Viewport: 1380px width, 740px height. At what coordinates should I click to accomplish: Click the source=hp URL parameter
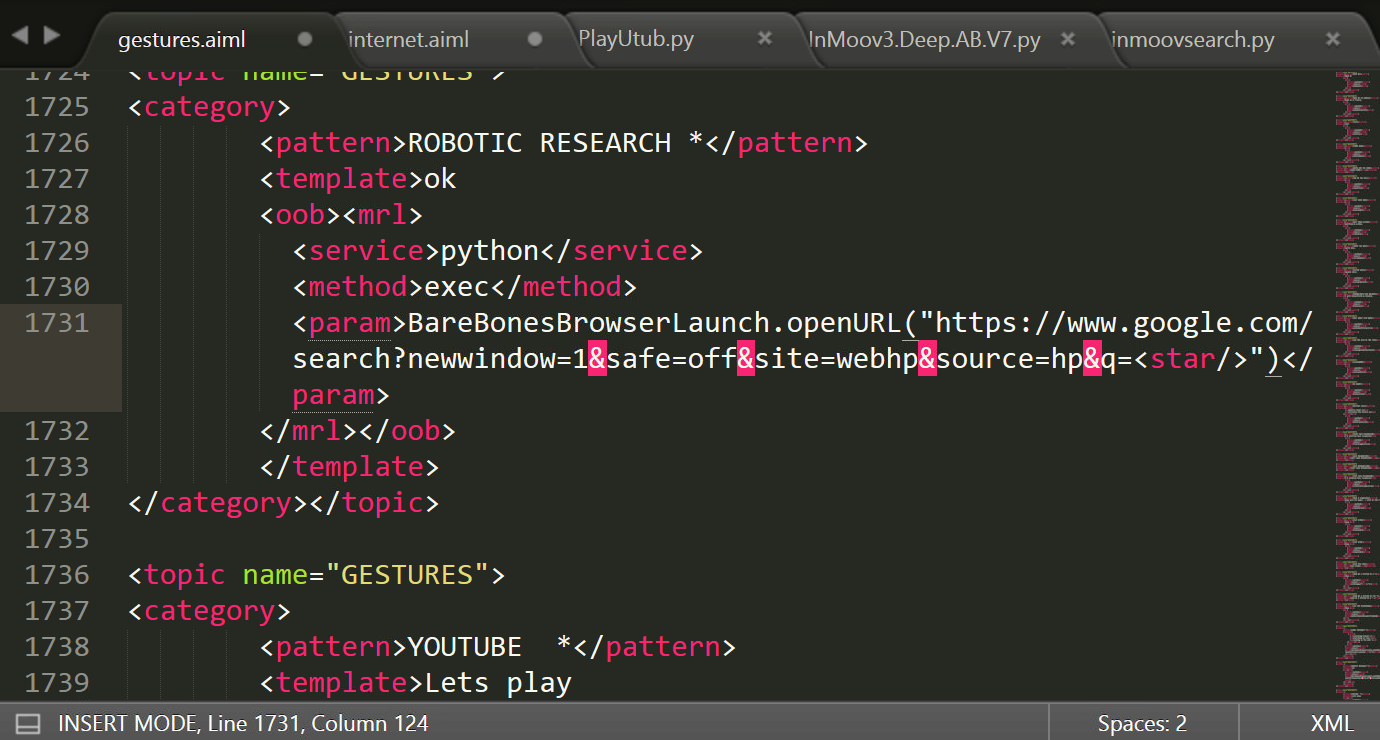click(1009, 359)
